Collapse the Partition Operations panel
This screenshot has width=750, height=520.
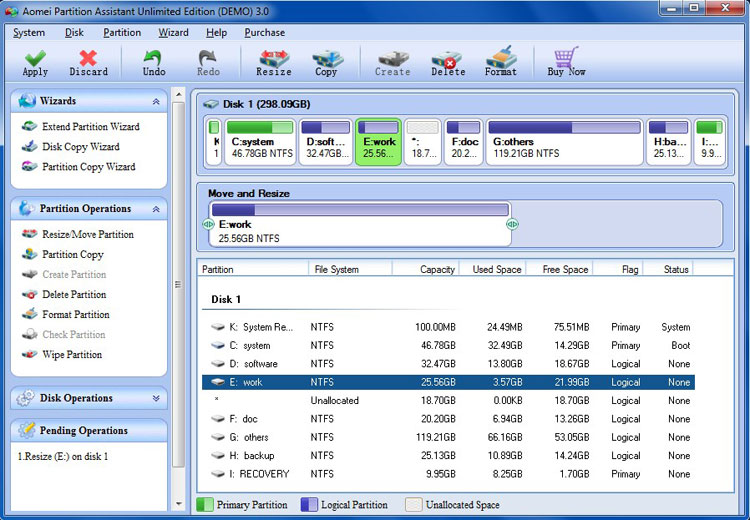156,209
